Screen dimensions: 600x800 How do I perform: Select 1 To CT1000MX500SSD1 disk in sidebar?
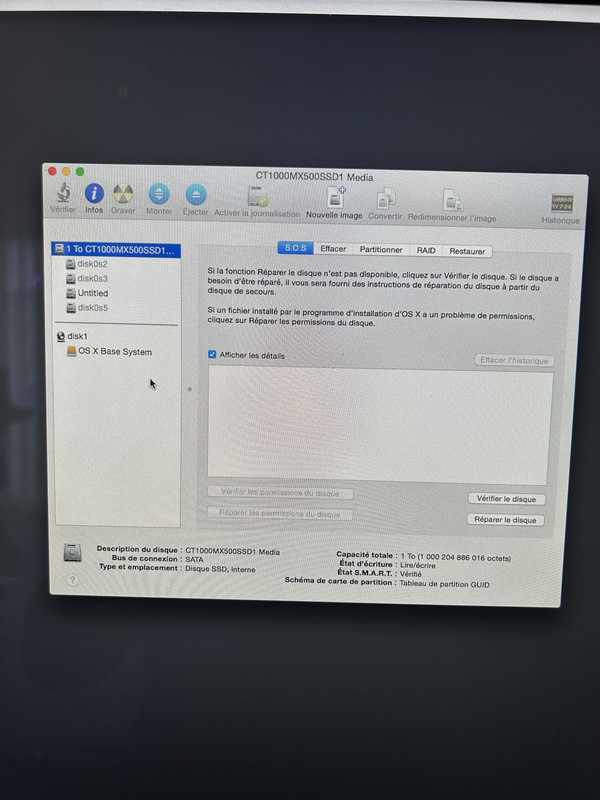116,249
